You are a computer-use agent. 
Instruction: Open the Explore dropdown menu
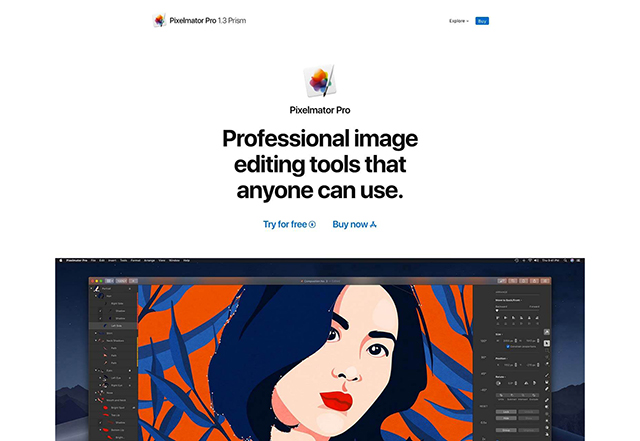pos(459,21)
